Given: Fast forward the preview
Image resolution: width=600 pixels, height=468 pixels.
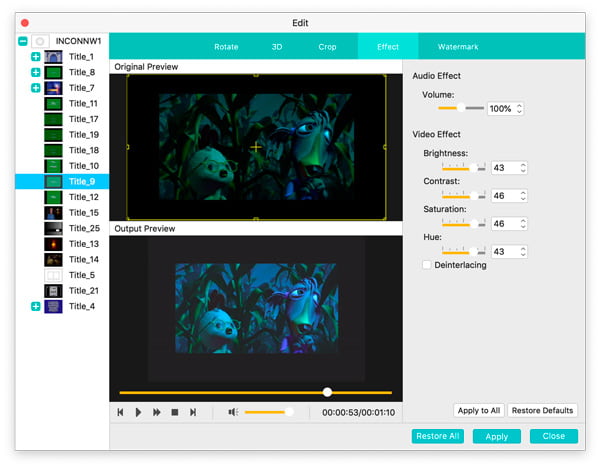Looking at the screenshot, I should pyautogui.click(x=157, y=412).
